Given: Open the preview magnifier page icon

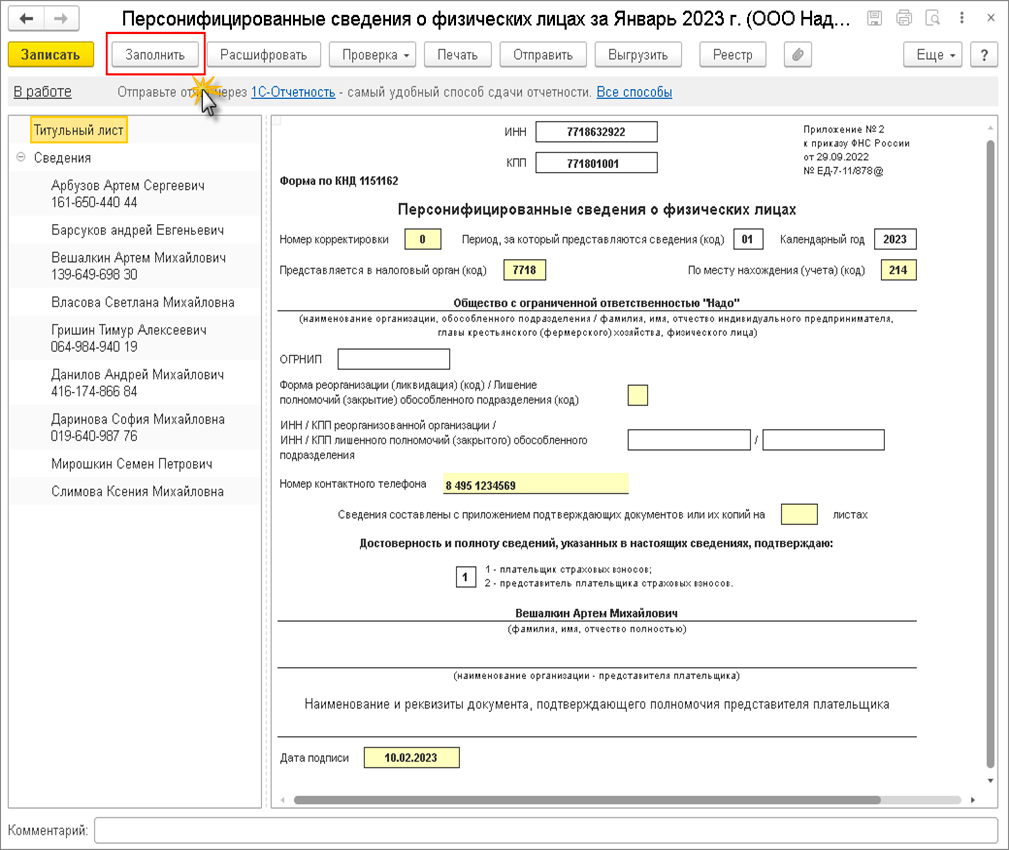Looking at the screenshot, I should [x=932, y=18].
